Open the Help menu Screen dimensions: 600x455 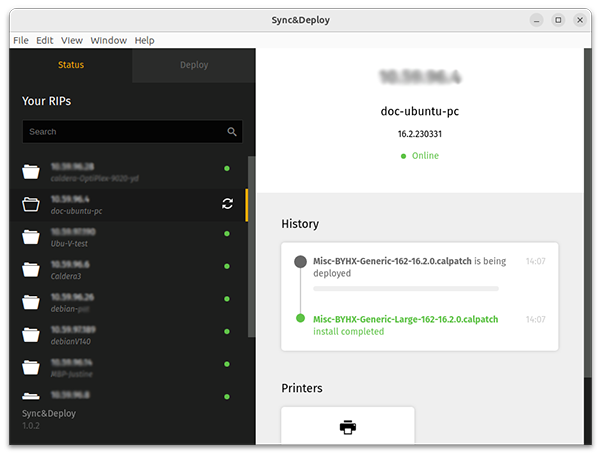144,40
